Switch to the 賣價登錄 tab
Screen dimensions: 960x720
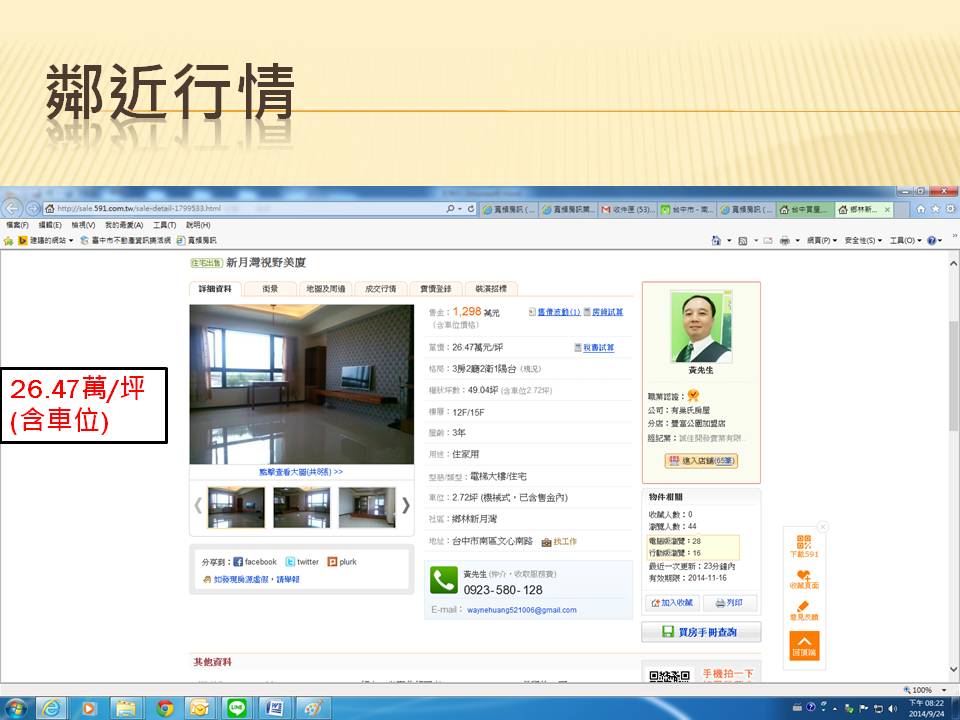tap(435, 288)
